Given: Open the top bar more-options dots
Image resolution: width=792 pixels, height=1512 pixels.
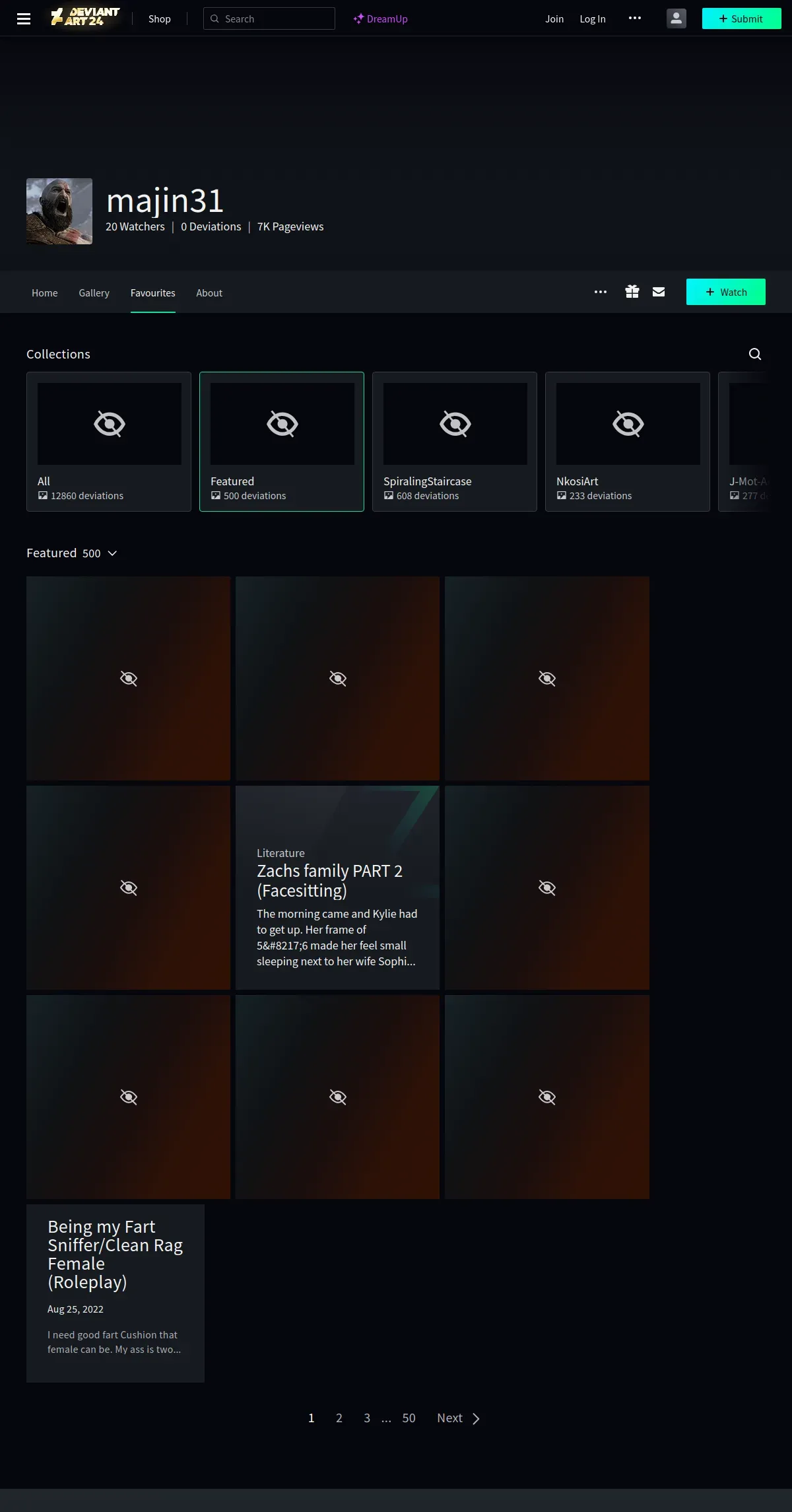Looking at the screenshot, I should [x=635, y=18].
